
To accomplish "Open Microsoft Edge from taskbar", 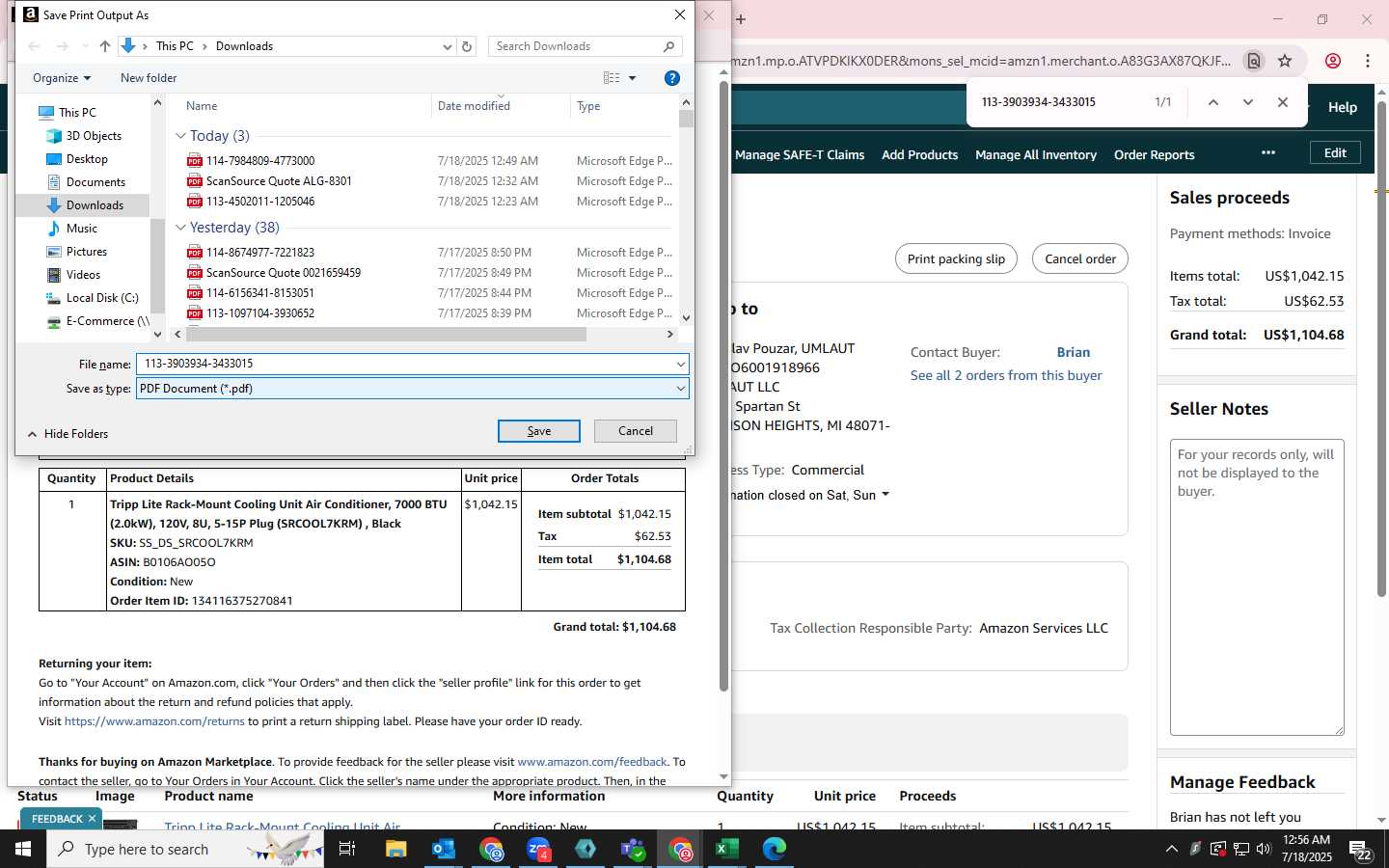I will pyautogui.click(x=775, y=849).
